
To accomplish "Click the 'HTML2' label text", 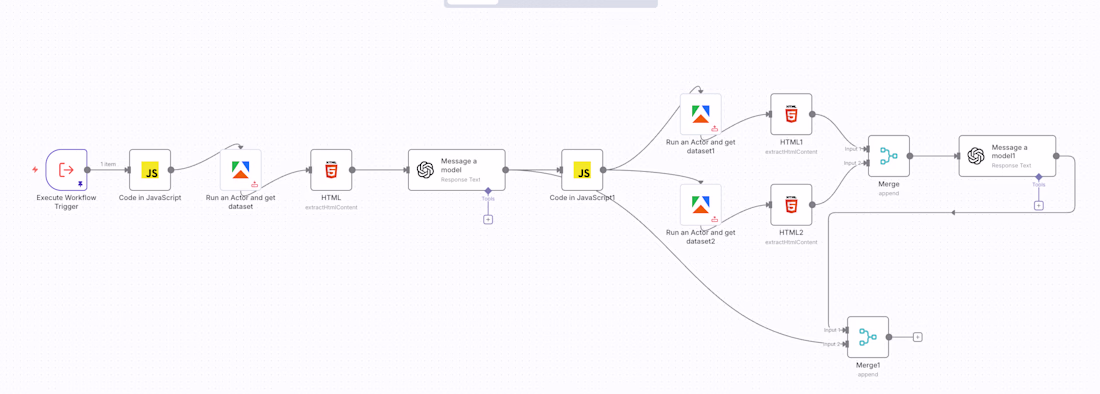I will 791,232.
